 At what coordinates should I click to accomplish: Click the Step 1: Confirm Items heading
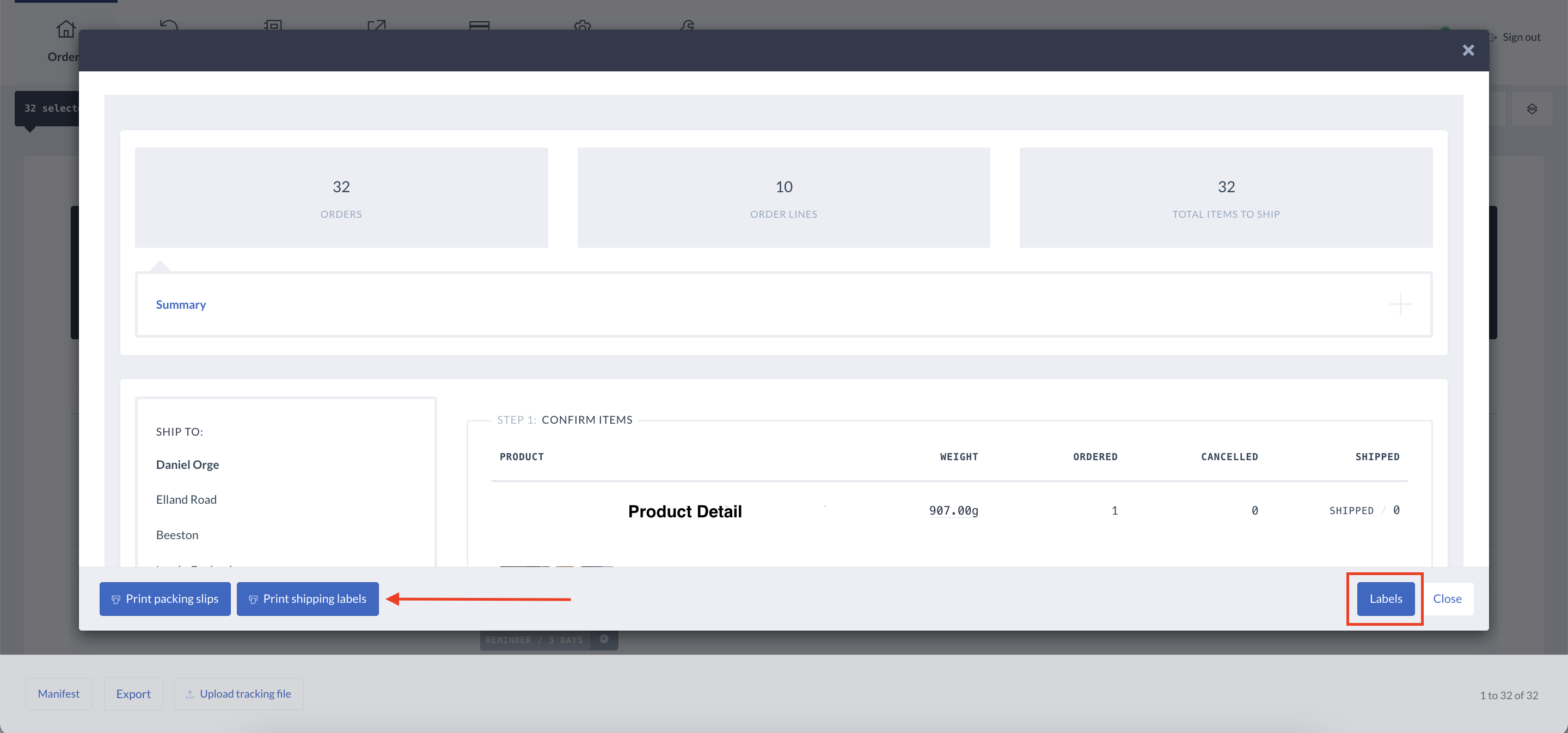click(564, 419)
